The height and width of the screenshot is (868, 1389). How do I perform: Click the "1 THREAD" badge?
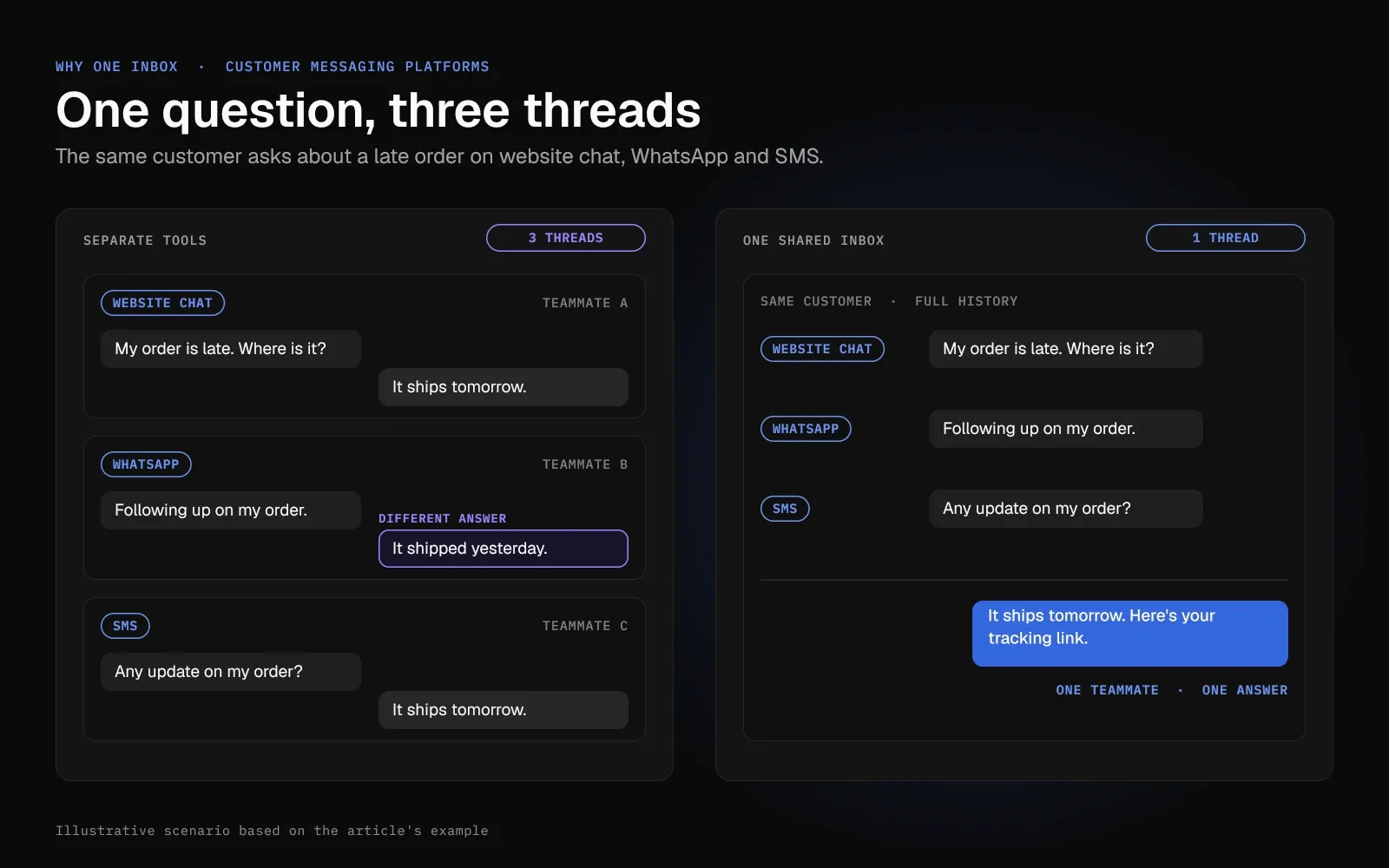click(x=1226, y=238)
